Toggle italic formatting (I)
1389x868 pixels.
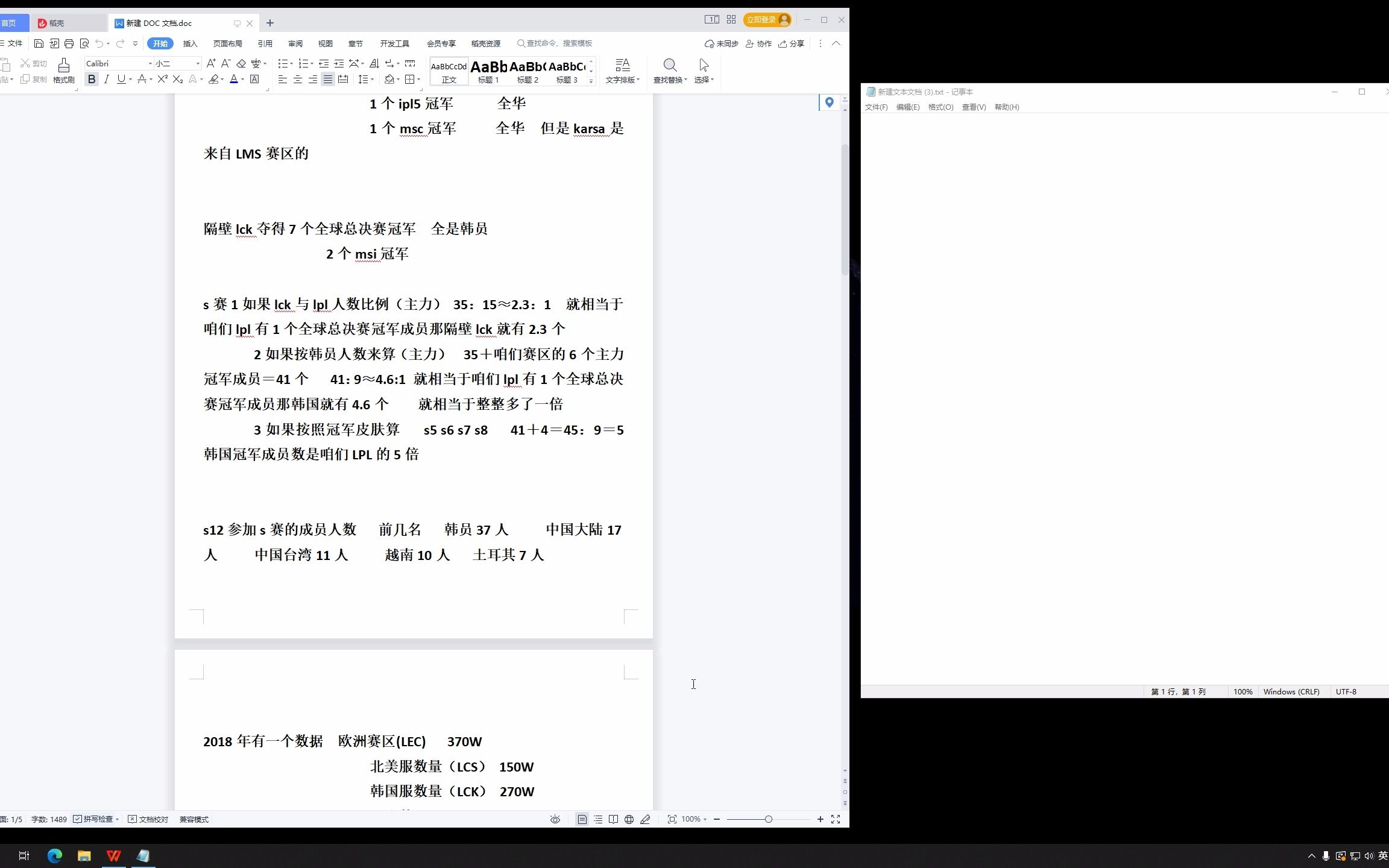pos(107,79)
